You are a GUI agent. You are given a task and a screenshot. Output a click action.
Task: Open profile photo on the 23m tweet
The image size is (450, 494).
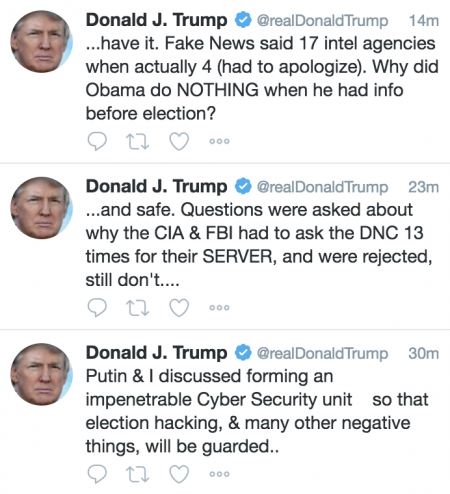(x=42, y=208)
